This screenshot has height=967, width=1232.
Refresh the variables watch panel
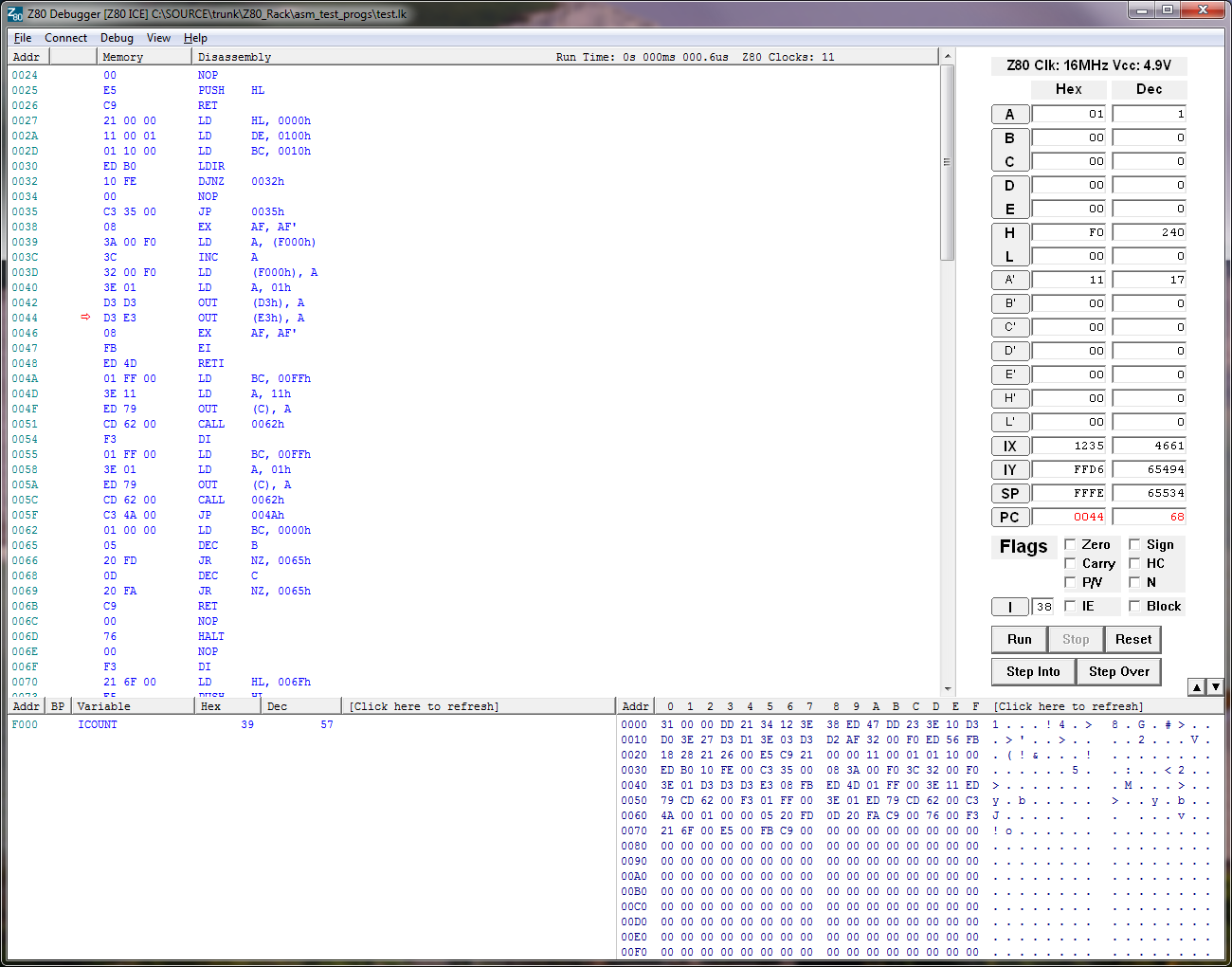[424, 706]
